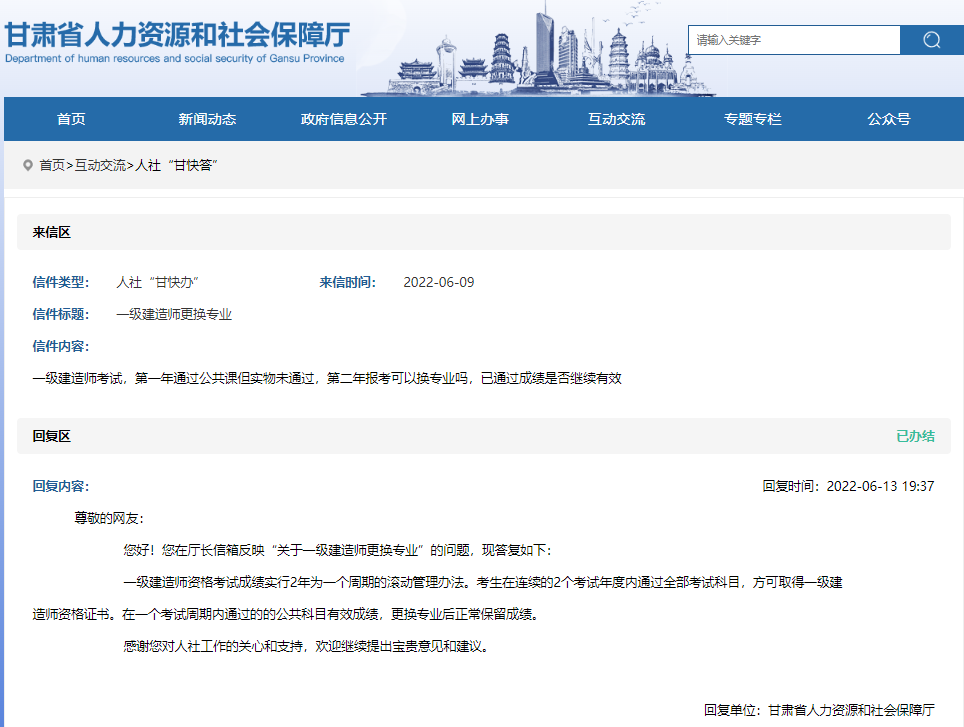Click the letter type value 人社“甘快办”
This screenshot has height=727, width=964.
[157, 282]
